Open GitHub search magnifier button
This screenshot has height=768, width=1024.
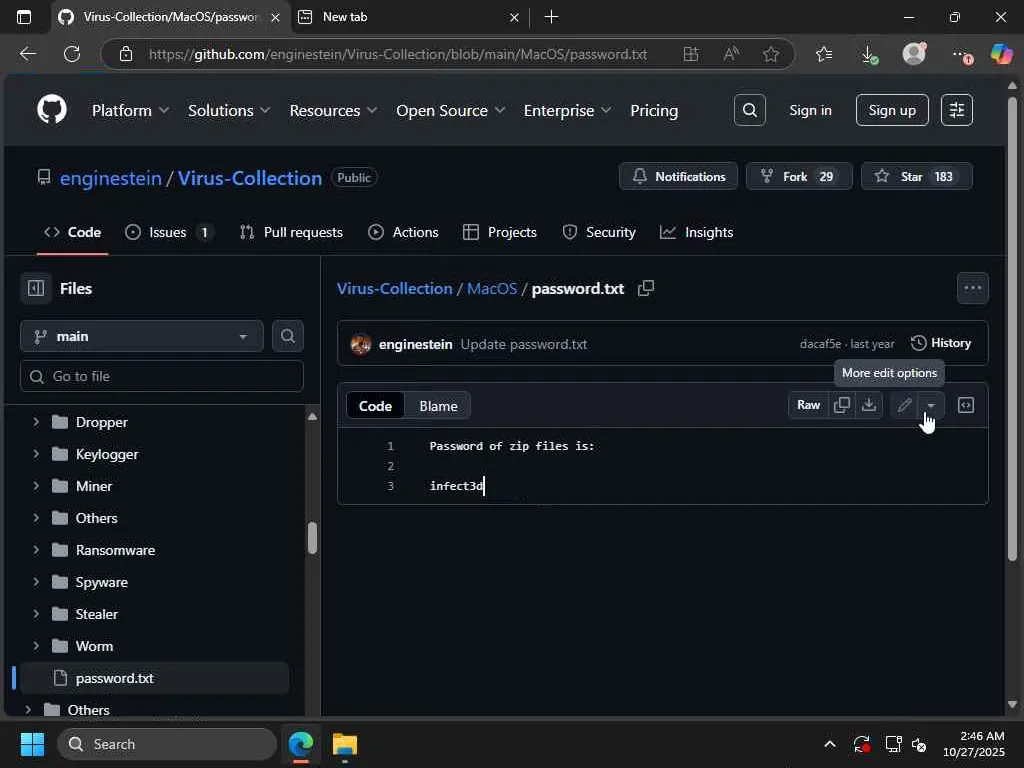(x=750, y=110)
